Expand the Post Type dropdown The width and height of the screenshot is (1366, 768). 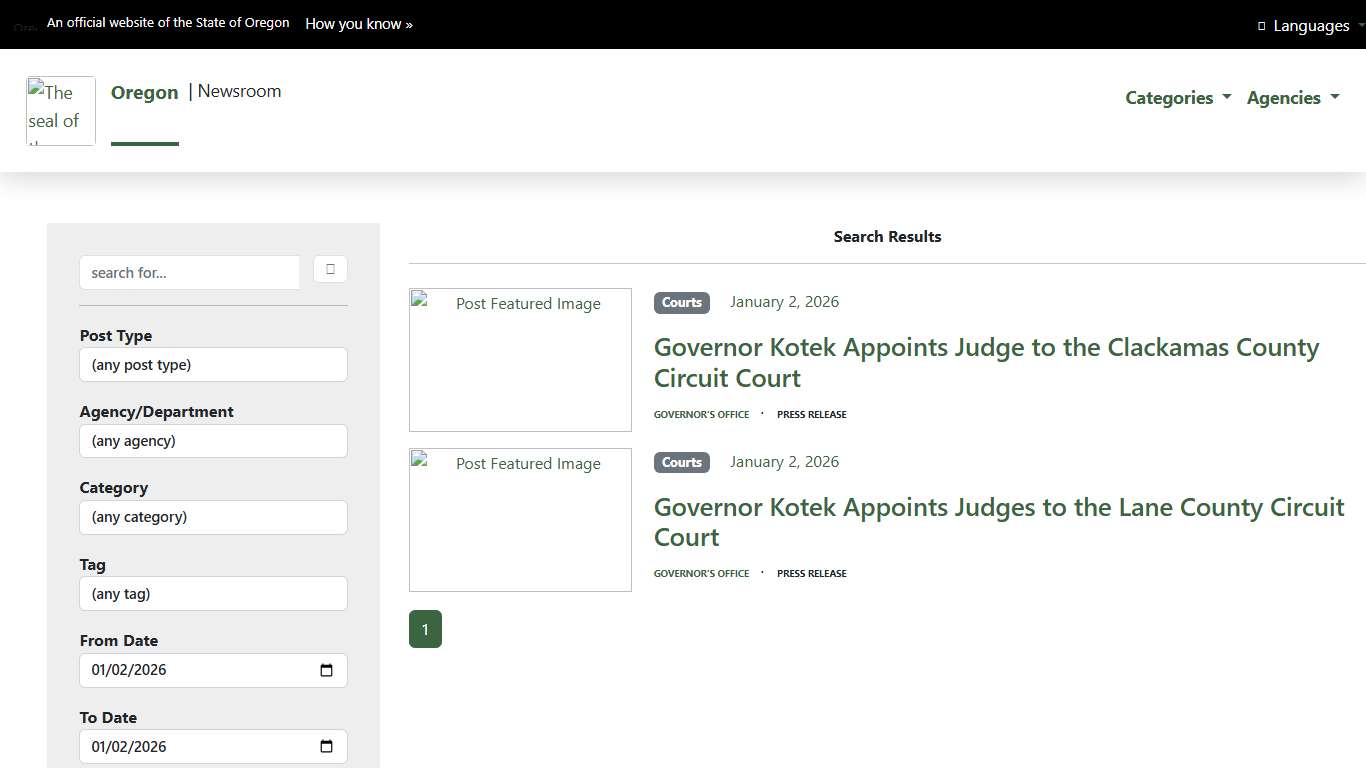213,365
